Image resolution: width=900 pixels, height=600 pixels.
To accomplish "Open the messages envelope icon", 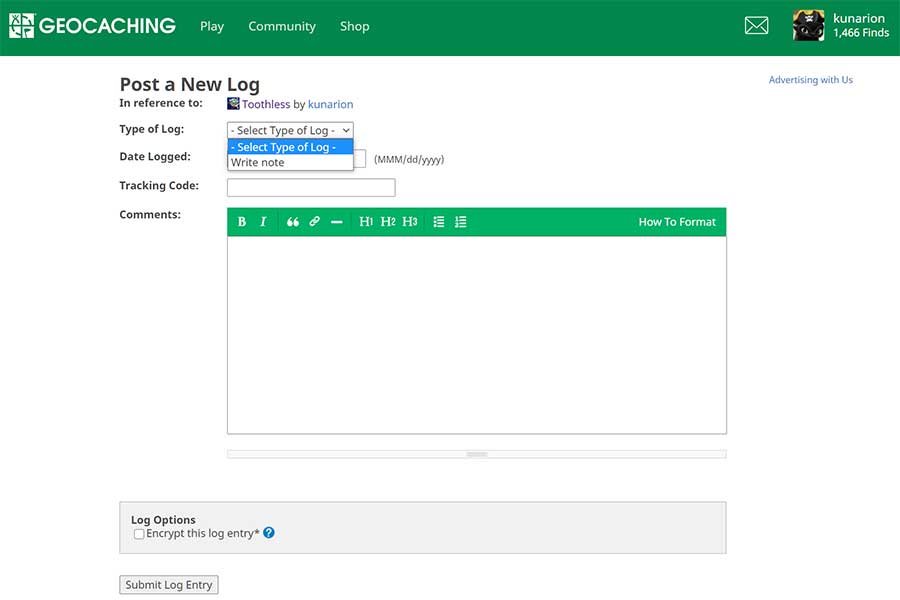I will point(756,25).
